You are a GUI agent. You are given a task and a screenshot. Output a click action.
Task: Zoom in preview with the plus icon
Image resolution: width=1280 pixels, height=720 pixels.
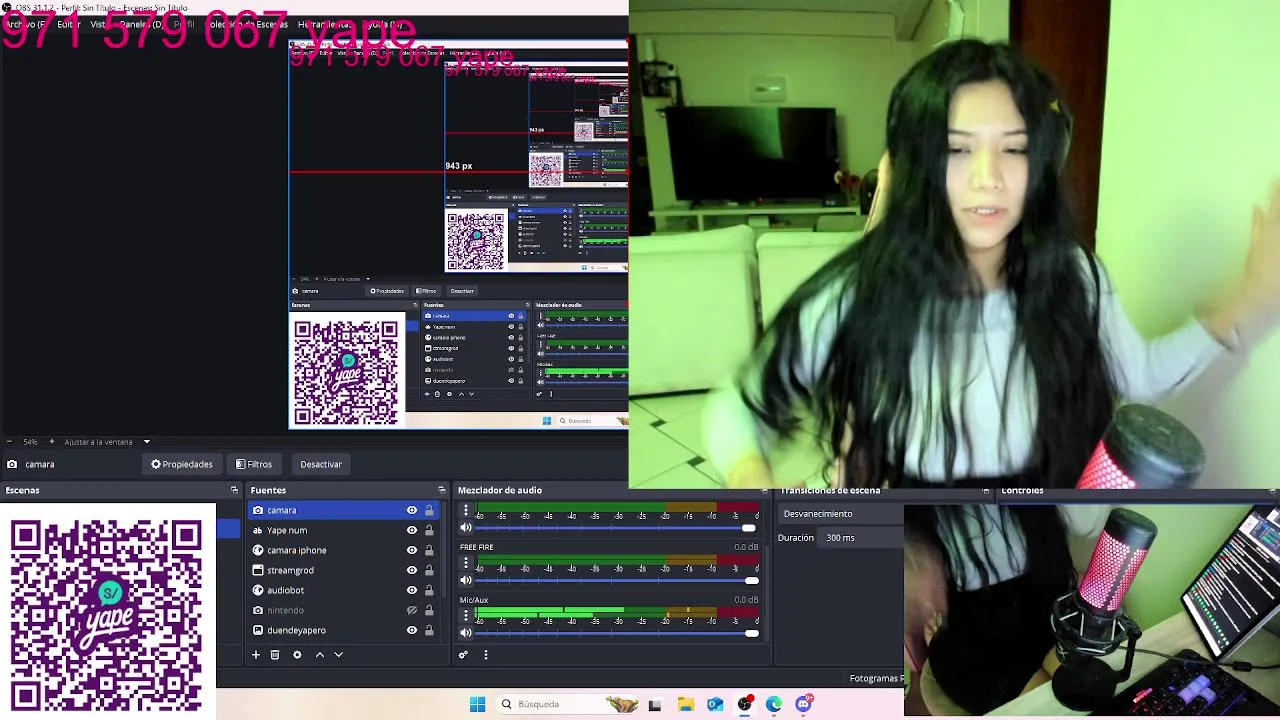coord(52,442)
